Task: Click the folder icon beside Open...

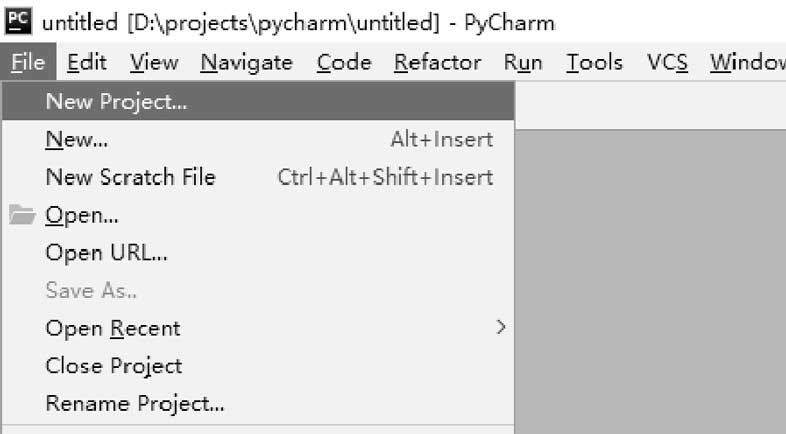Action: 22,215
